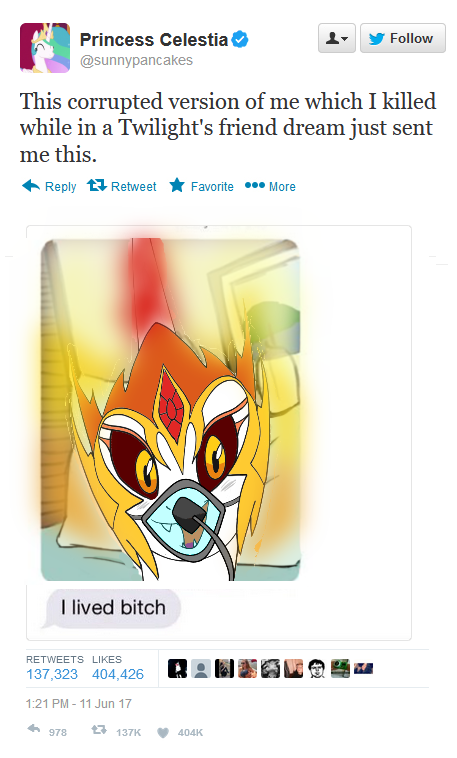Click the bottom retweet icon with 137K
Screen dimensions: 457x758
click(99, 730)
